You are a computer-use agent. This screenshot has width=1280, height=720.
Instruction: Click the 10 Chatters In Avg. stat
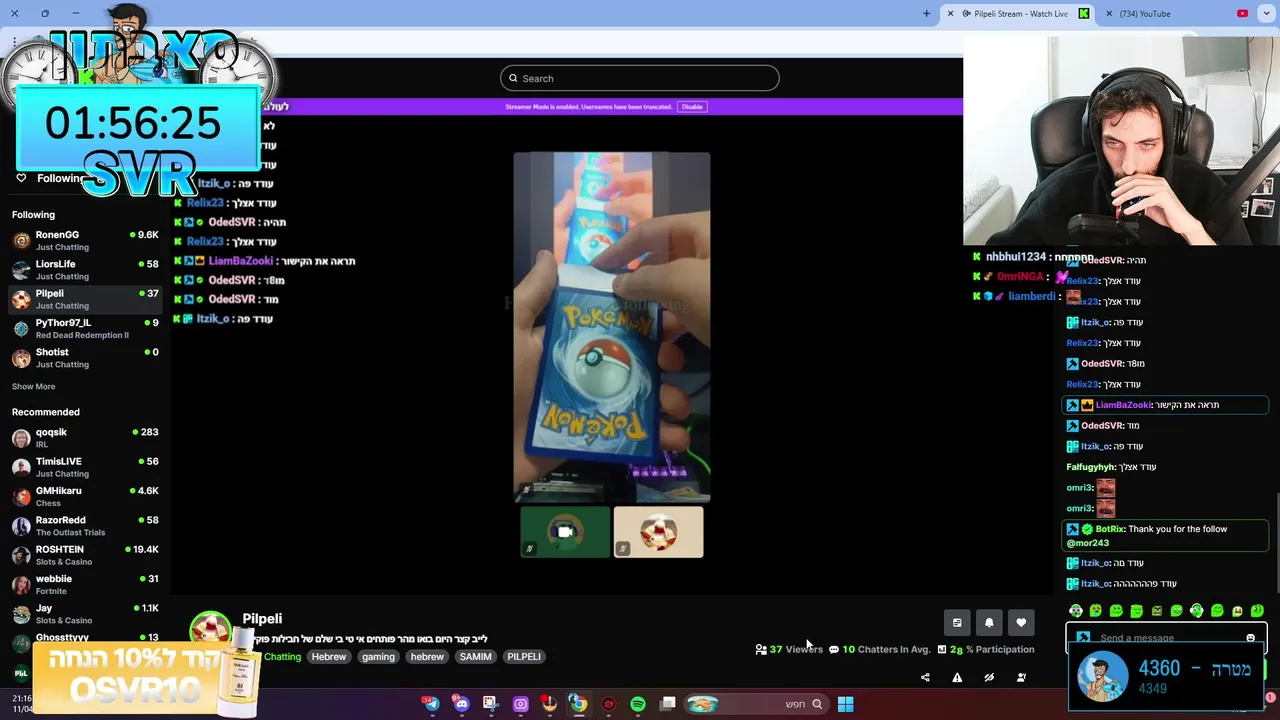click(x=879, y=649)
